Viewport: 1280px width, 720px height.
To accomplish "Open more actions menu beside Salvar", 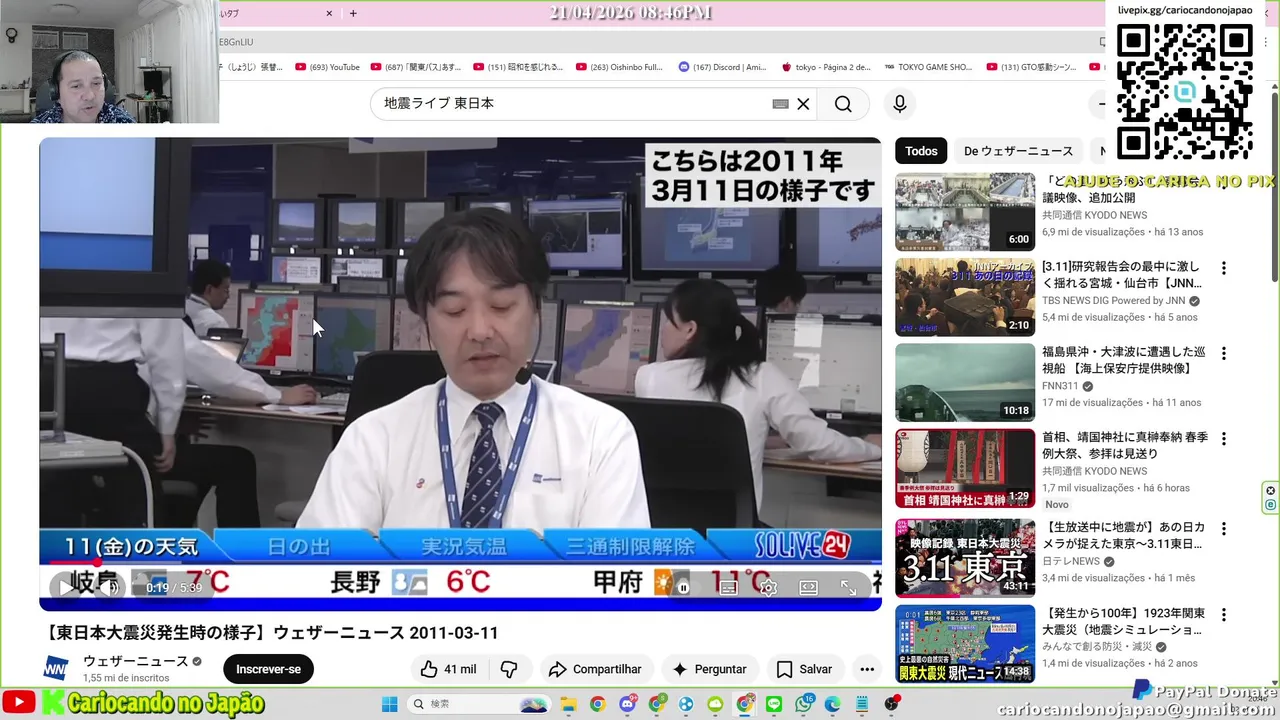I will (867, 669).
